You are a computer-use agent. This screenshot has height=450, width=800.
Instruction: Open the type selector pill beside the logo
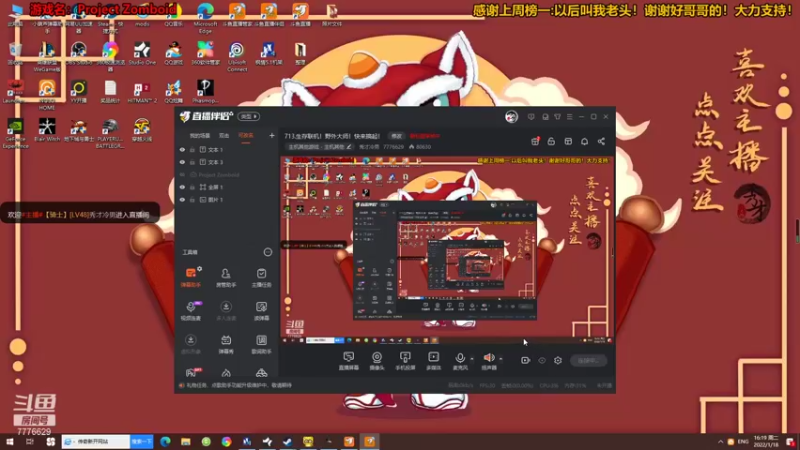click(249, 116)
